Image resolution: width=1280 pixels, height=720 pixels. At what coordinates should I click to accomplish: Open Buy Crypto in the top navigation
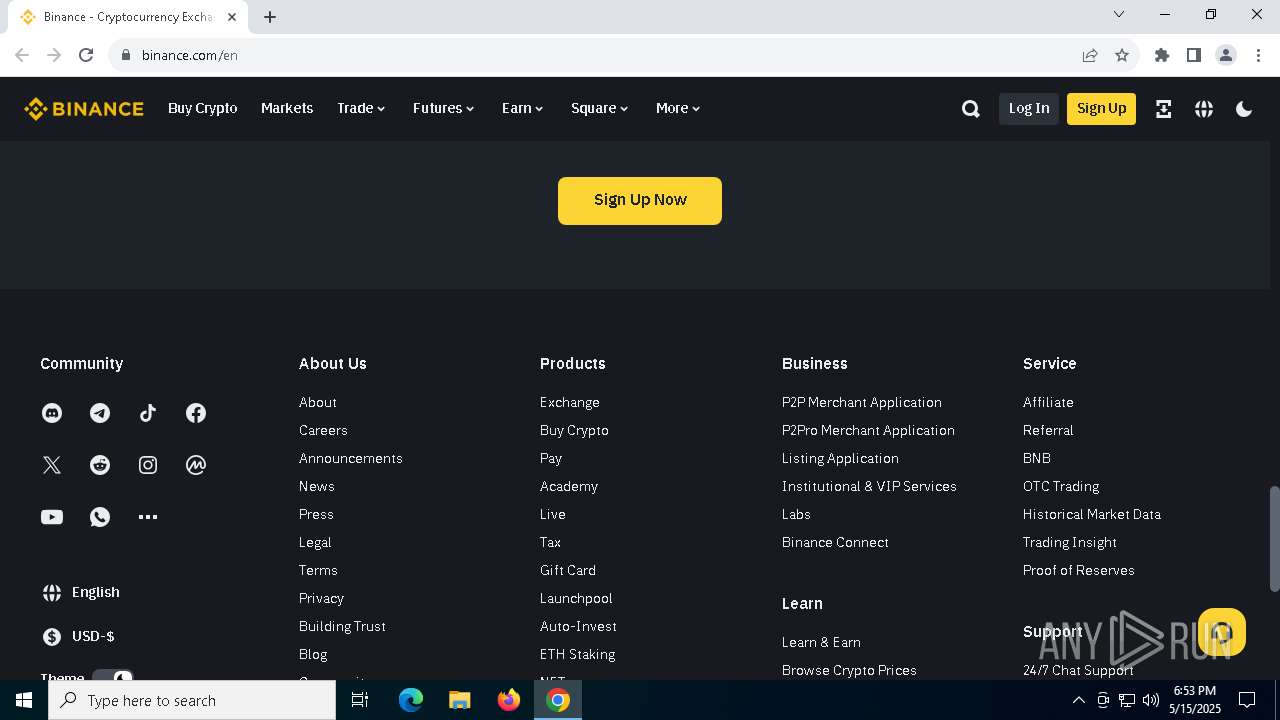click(x=203, y=108)
